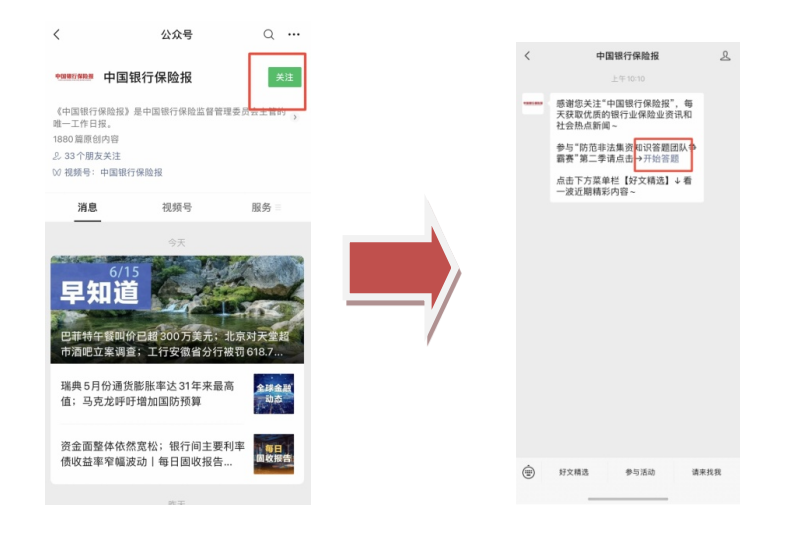Open search on the 公众号 page

coord(269,34)
